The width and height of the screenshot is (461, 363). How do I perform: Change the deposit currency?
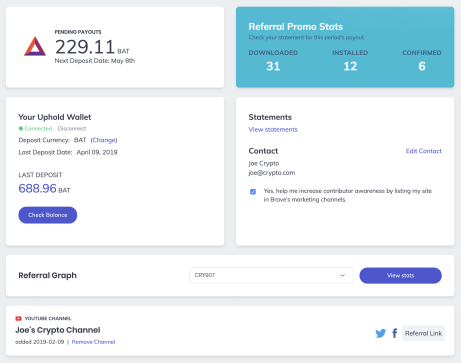pos(104,140)
